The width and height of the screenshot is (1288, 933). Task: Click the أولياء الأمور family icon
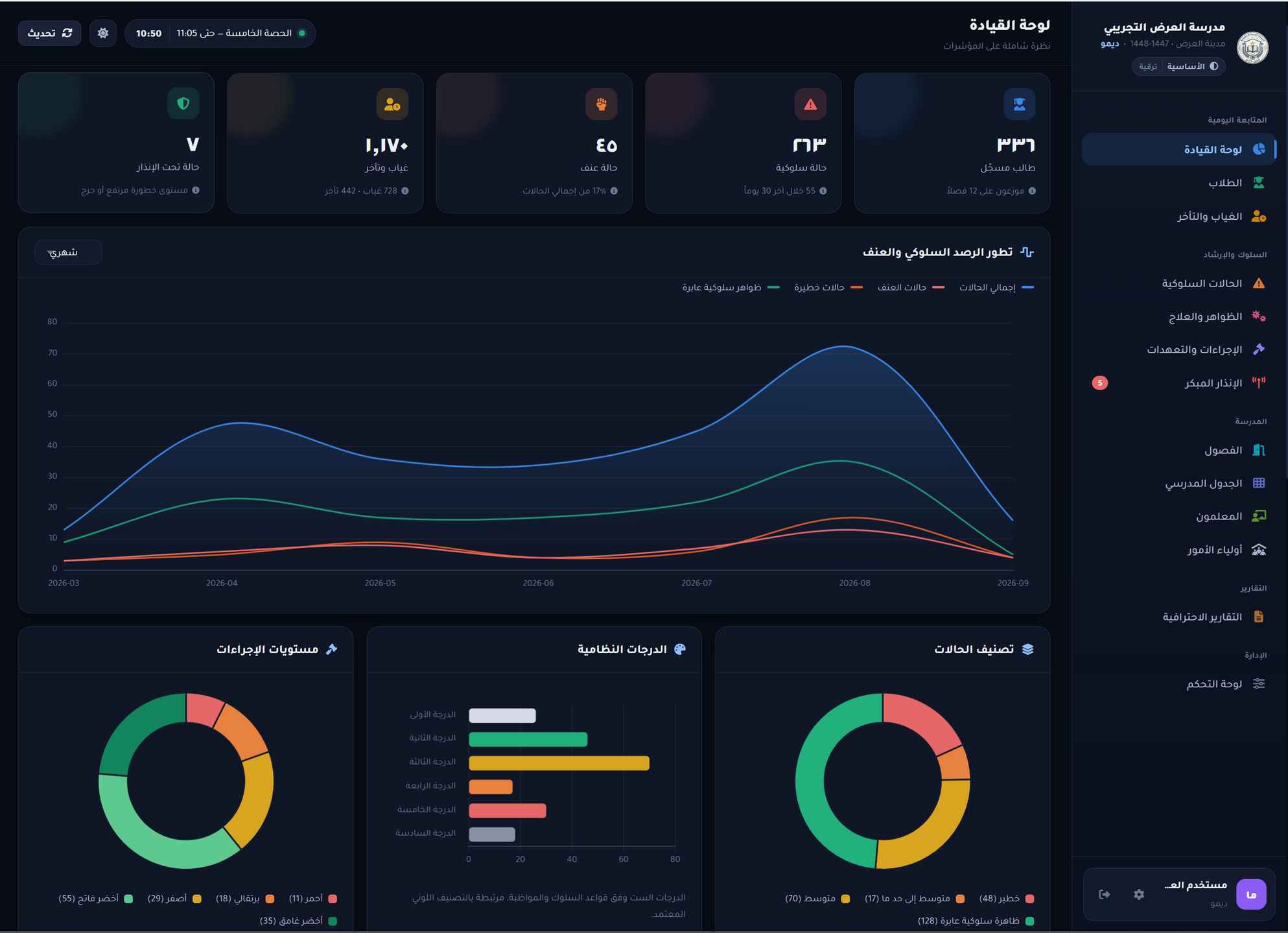coord(1258,550)
